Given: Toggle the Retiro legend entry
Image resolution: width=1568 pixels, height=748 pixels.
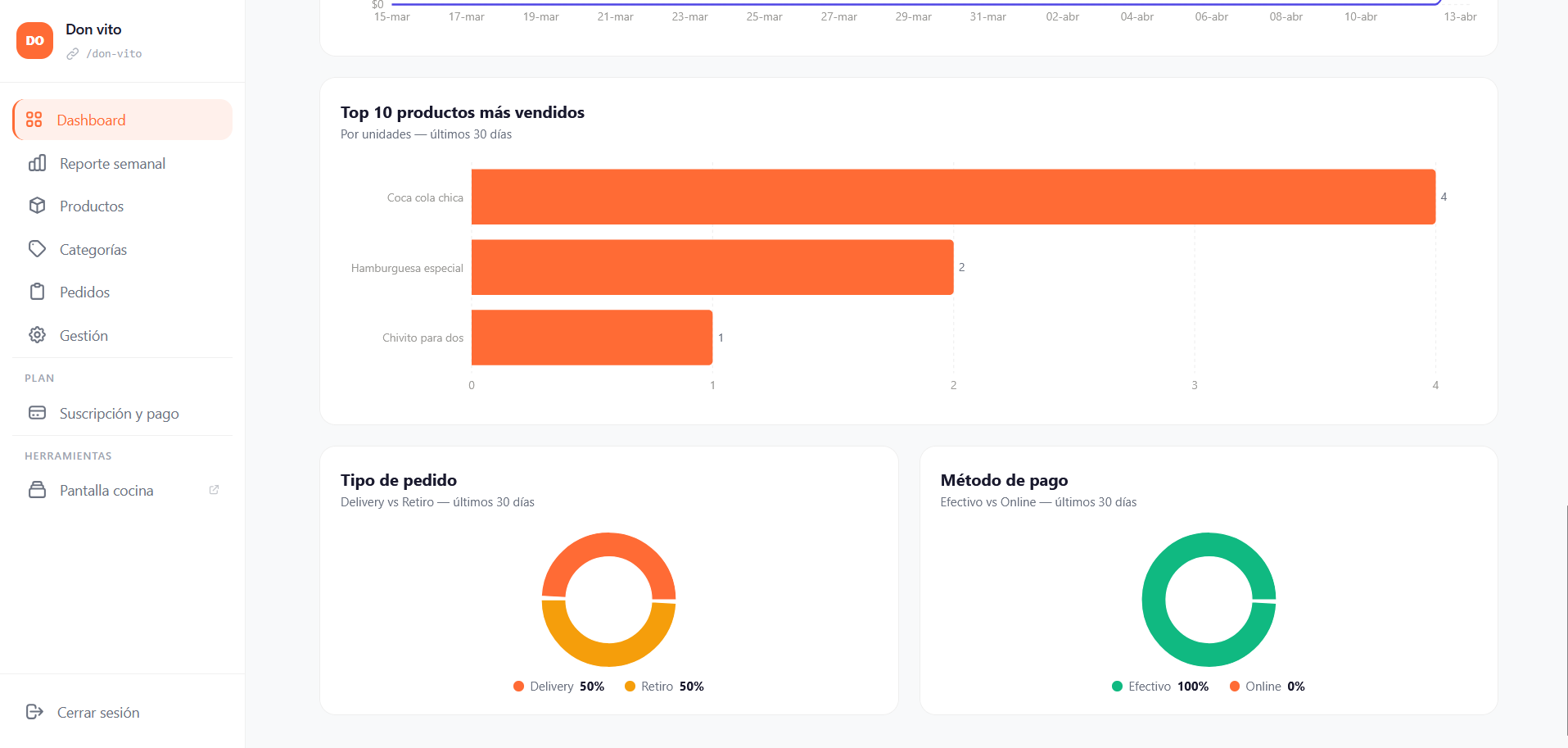Looking at the screenshot, I should coord(664,687).
